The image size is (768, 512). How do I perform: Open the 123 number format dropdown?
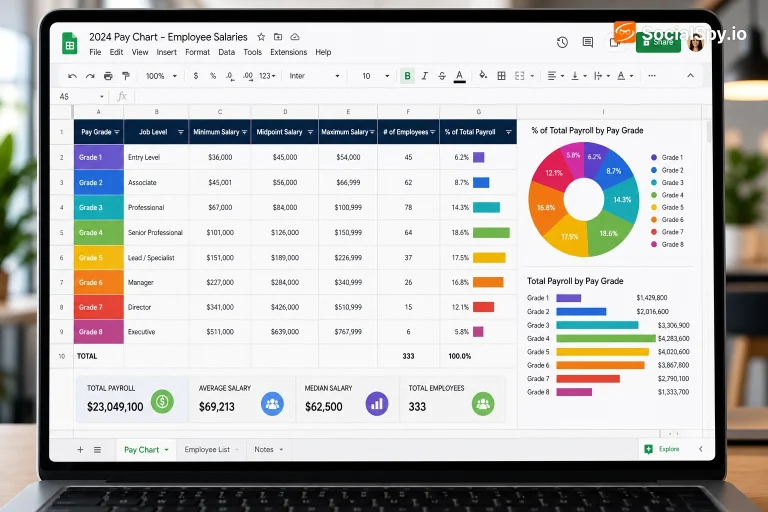coord(267,76)
